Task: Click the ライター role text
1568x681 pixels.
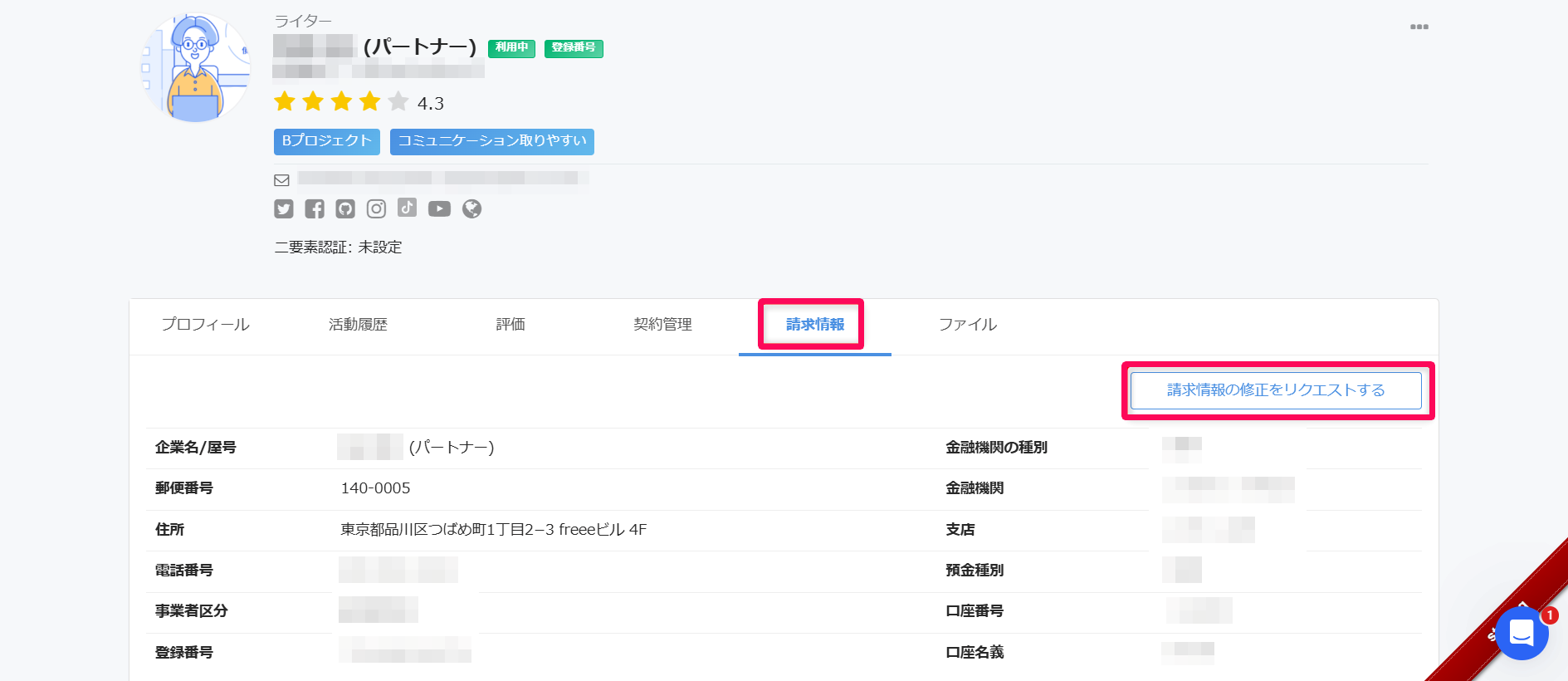Action: 303,21
